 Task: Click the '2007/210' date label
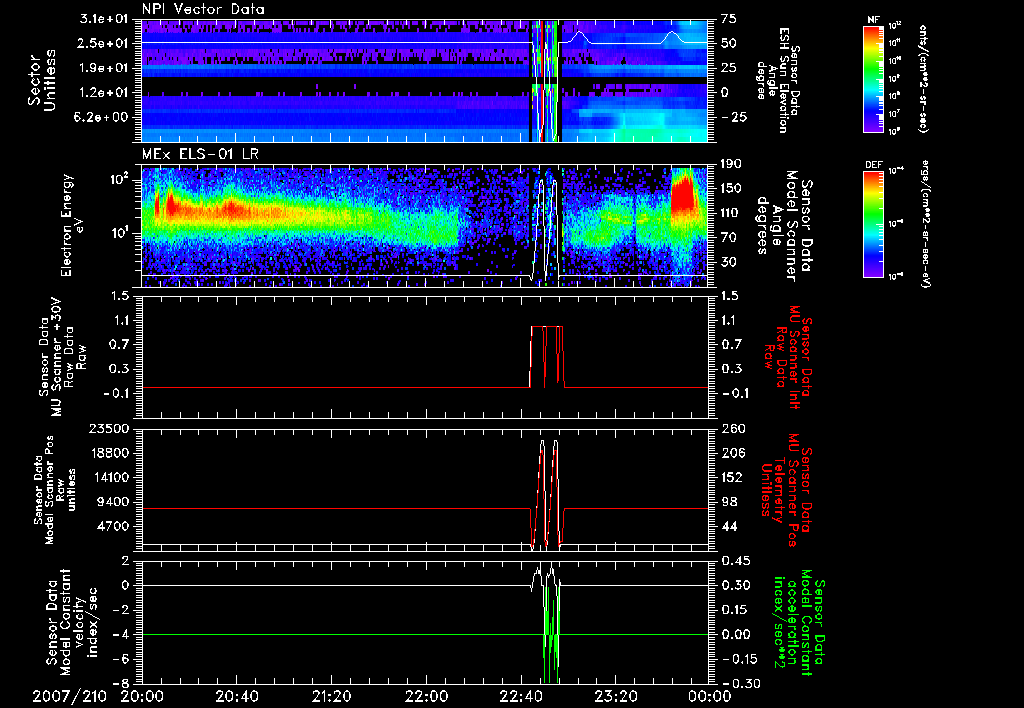pyautogui.click(x=70, y=696)
